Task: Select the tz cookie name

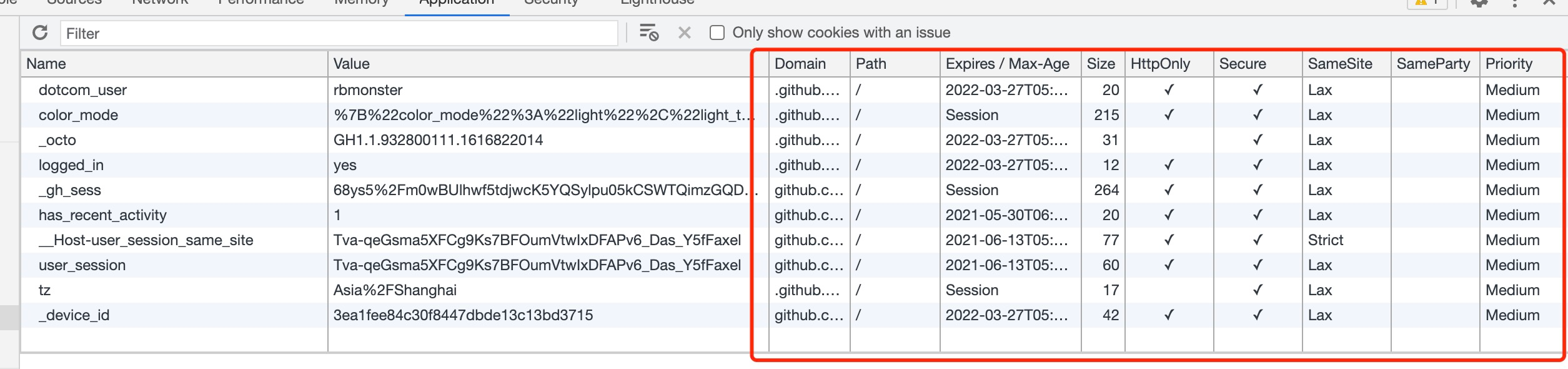Action: [x=44, y=290]
